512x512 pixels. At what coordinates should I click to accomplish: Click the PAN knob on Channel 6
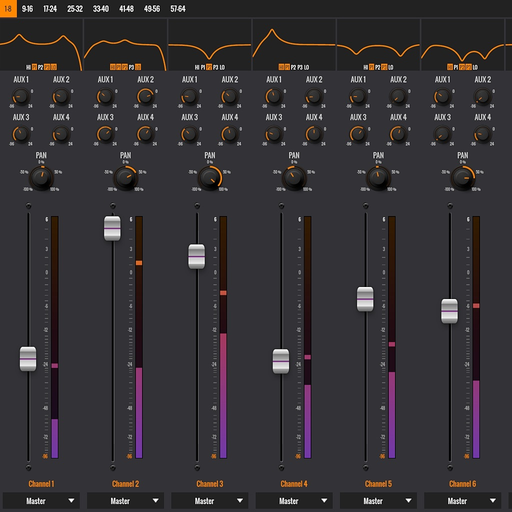point(463,178)
